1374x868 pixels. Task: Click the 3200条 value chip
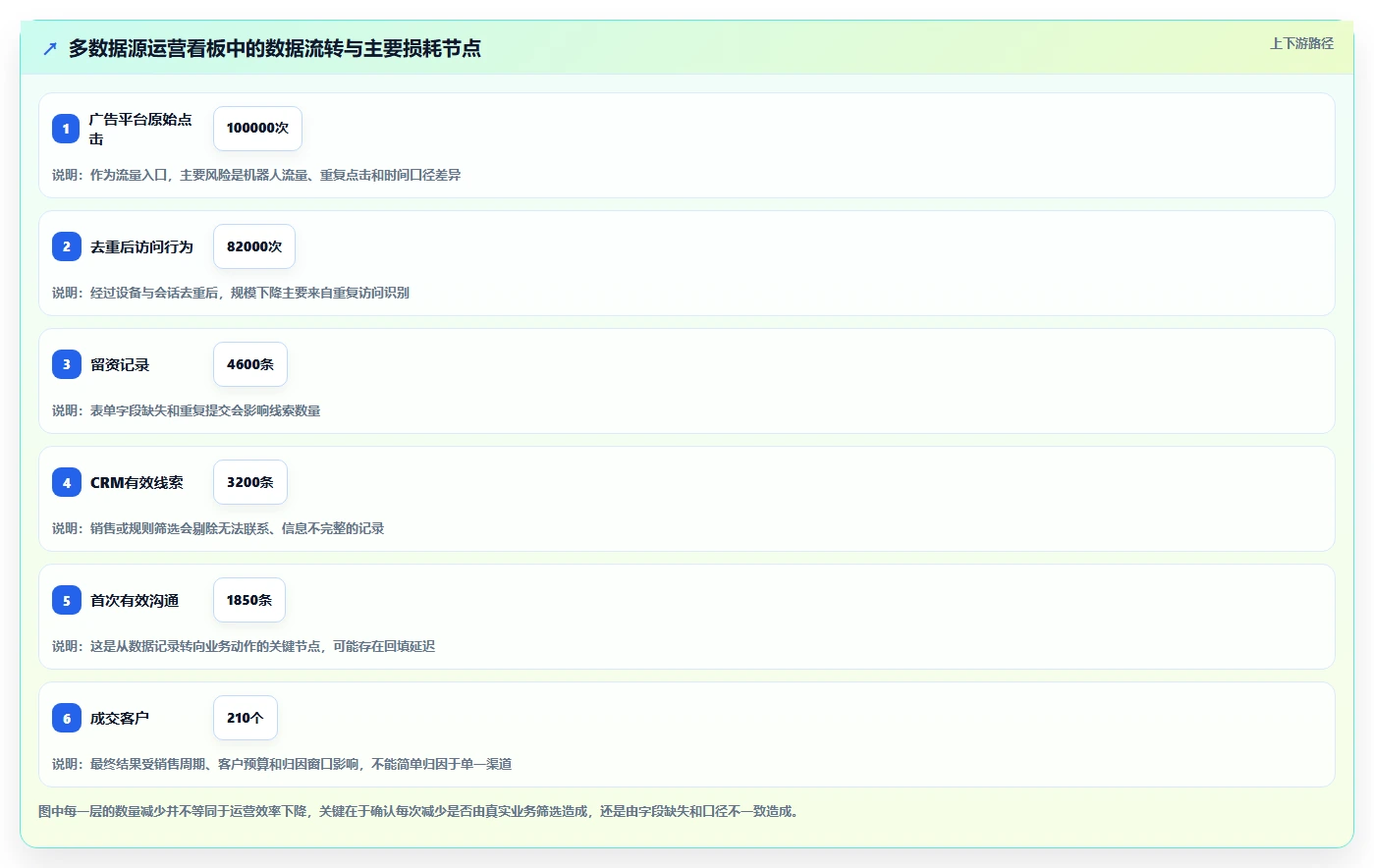250,482
